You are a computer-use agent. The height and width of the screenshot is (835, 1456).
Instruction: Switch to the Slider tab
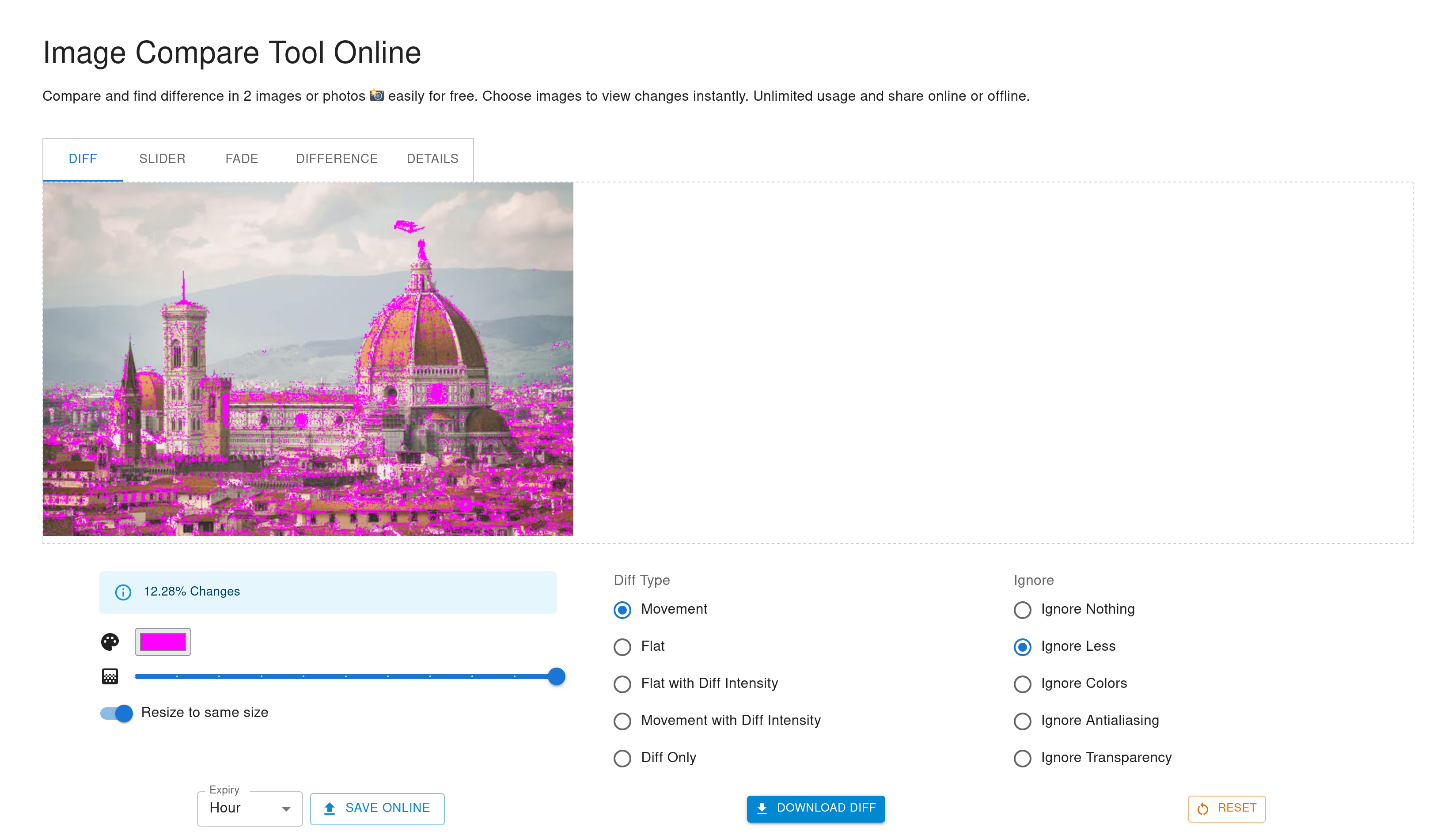click(x=162, y=158)
